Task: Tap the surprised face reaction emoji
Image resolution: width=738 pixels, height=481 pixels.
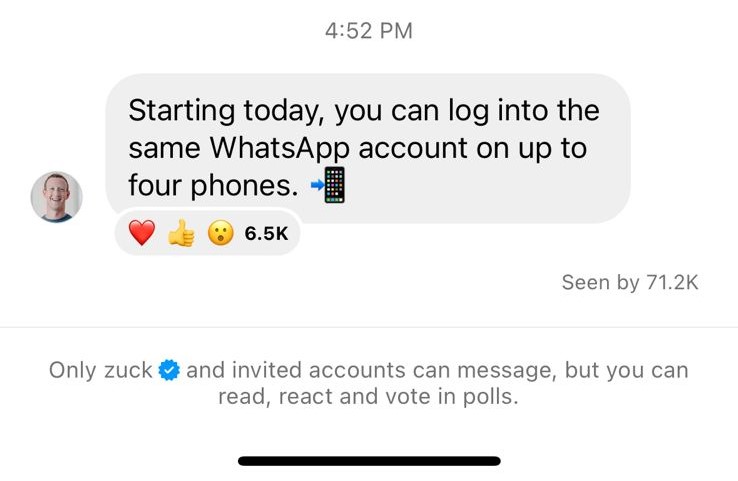Action: (x=220, y=234)
